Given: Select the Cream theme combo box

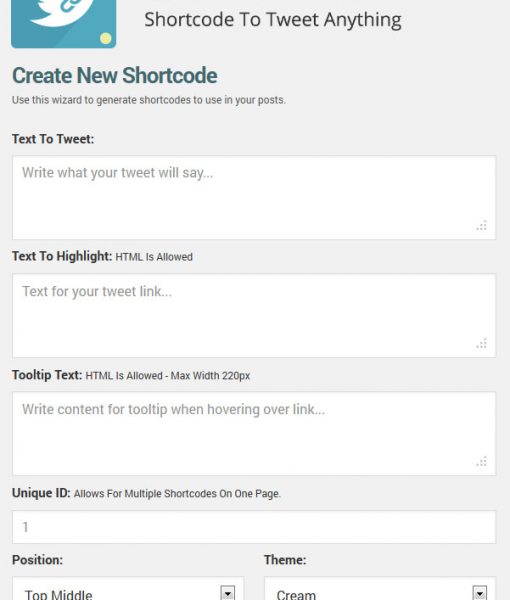Looking at the screenshot, I should 380,589.
